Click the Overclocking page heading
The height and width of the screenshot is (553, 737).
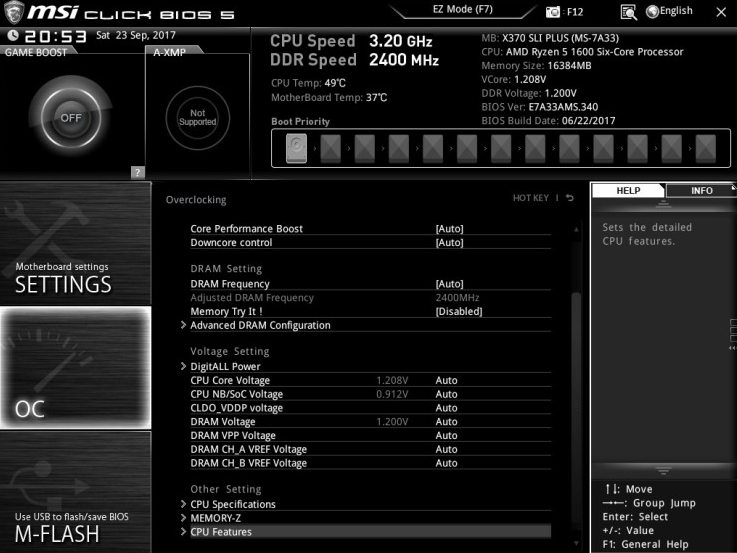click(x=196, y=200)
